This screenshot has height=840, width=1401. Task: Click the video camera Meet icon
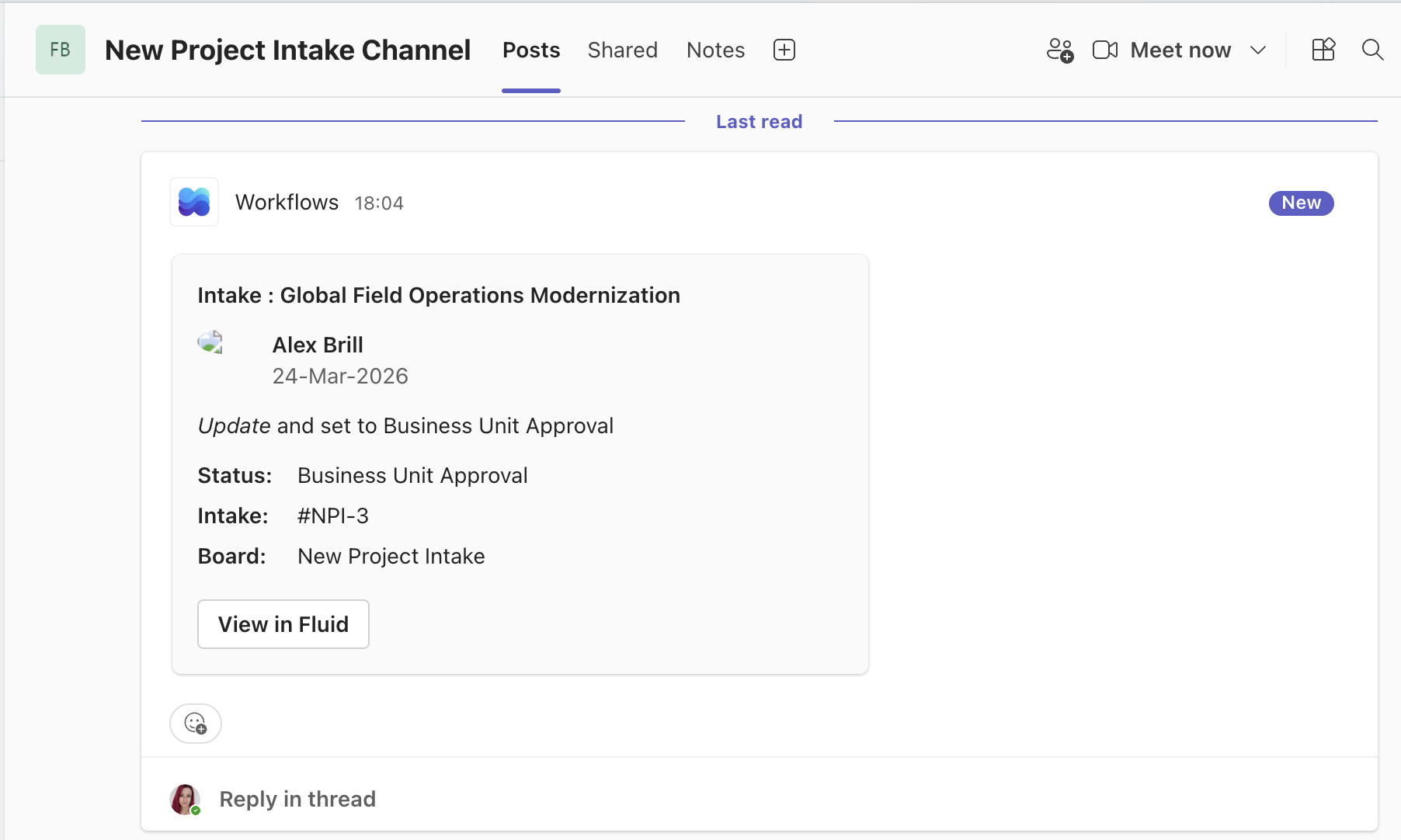pyautogui.click(x=1104, y=50)
